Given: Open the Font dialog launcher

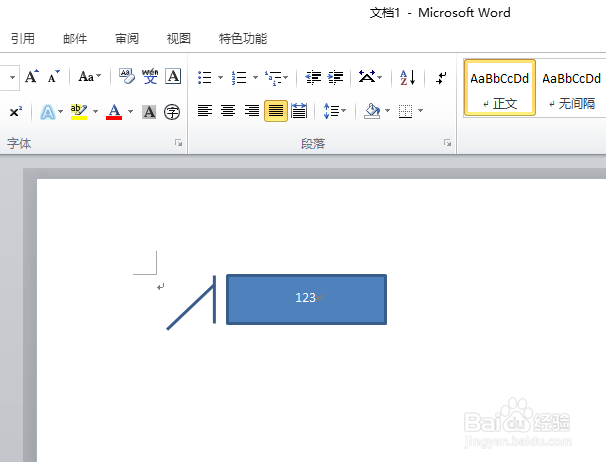Looking at the screenshot, I should (x=179, y=143).
